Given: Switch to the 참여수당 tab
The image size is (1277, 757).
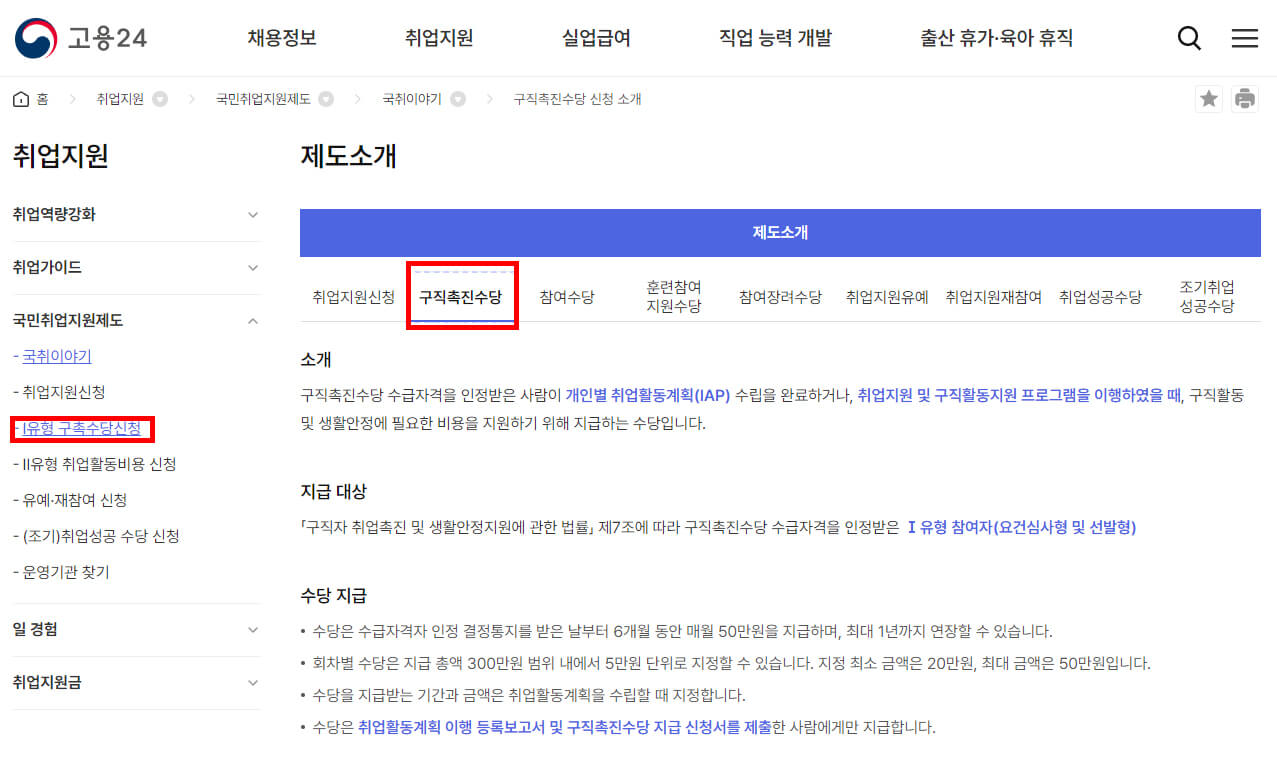Looking at the screenshot, I should pyautogui.click(x=565, y=295).
